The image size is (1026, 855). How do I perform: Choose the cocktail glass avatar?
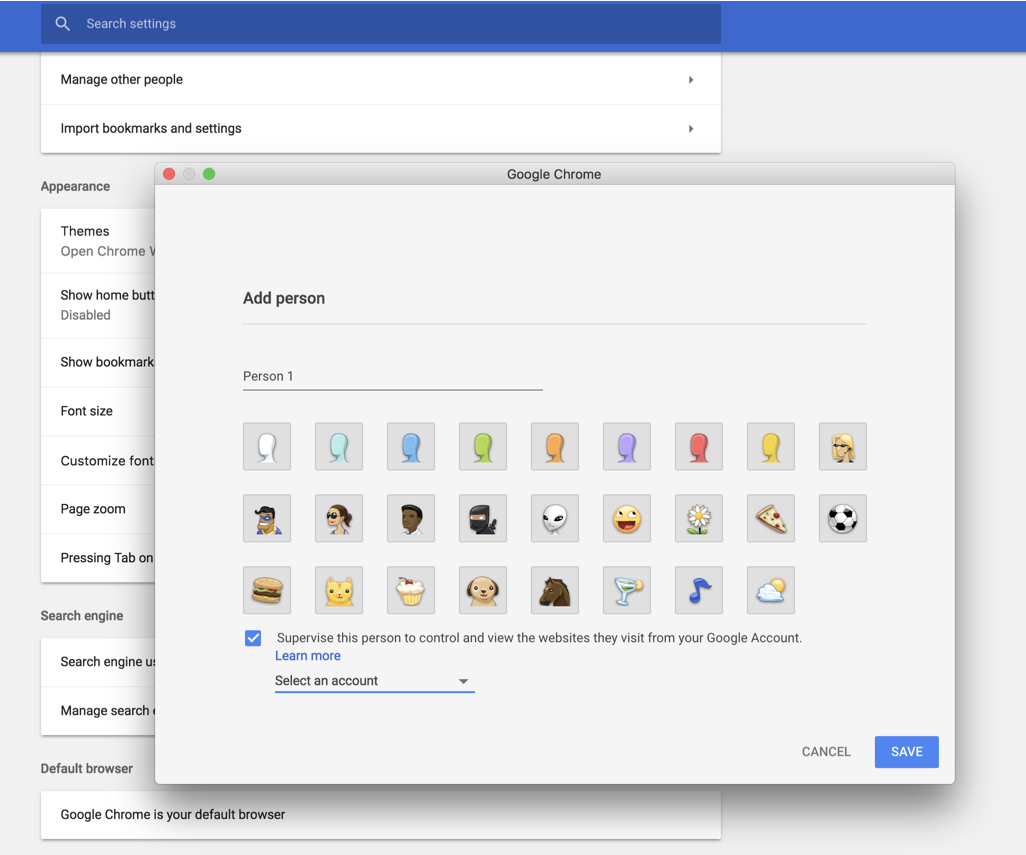point(627,590)
